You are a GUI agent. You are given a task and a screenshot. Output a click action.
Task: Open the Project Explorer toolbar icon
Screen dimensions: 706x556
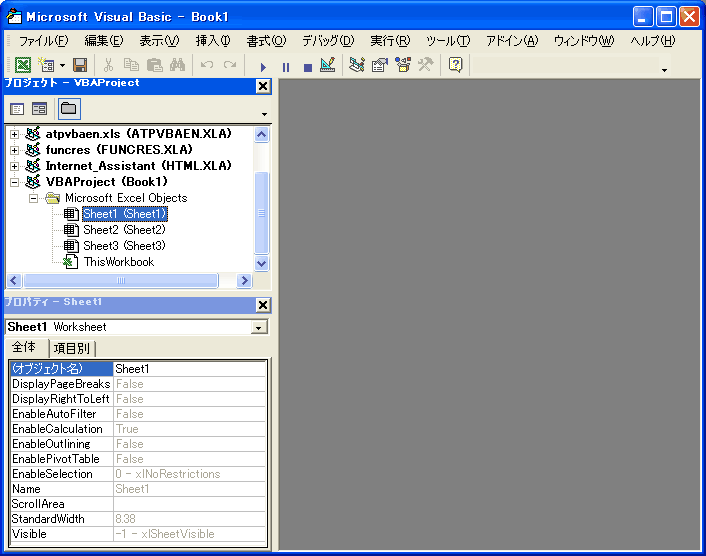coord(357,65)
